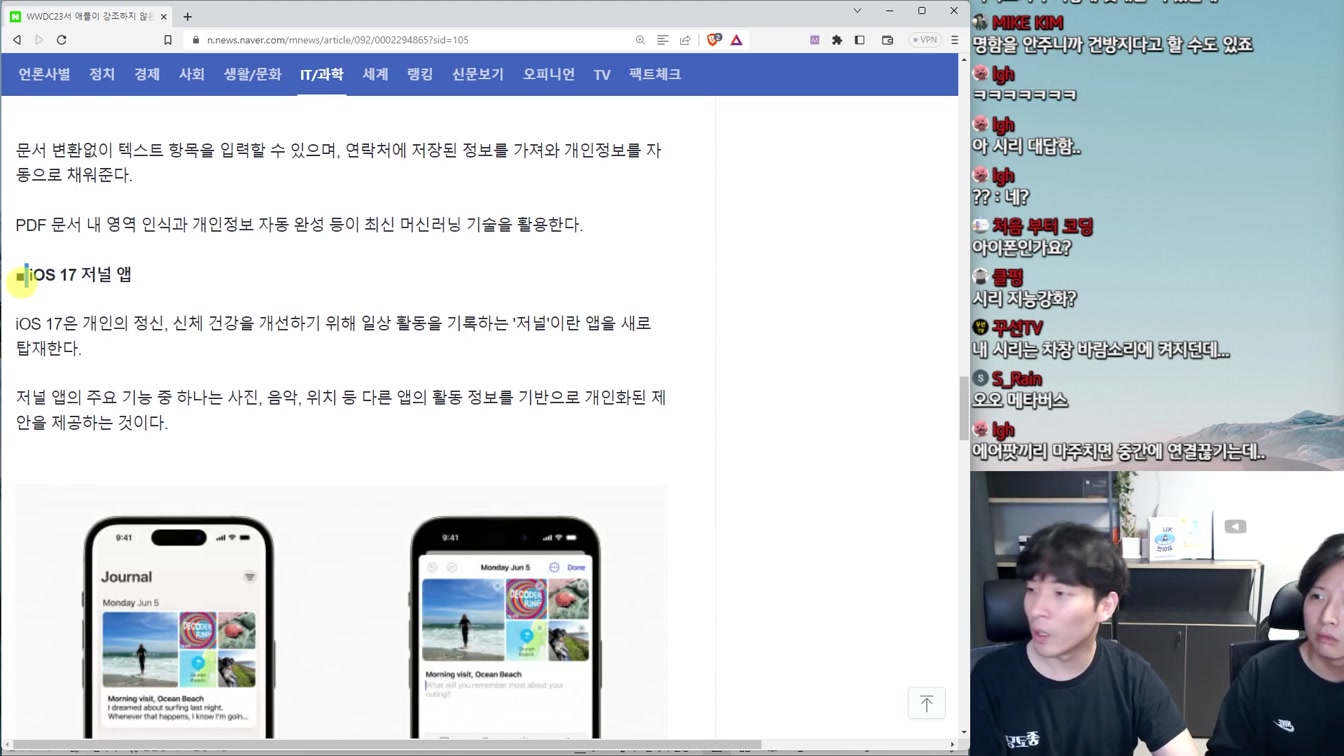Click the vertical page scrollbar thumb
Viewport: 1344px width, 756px height.
(x=964, y=408)
